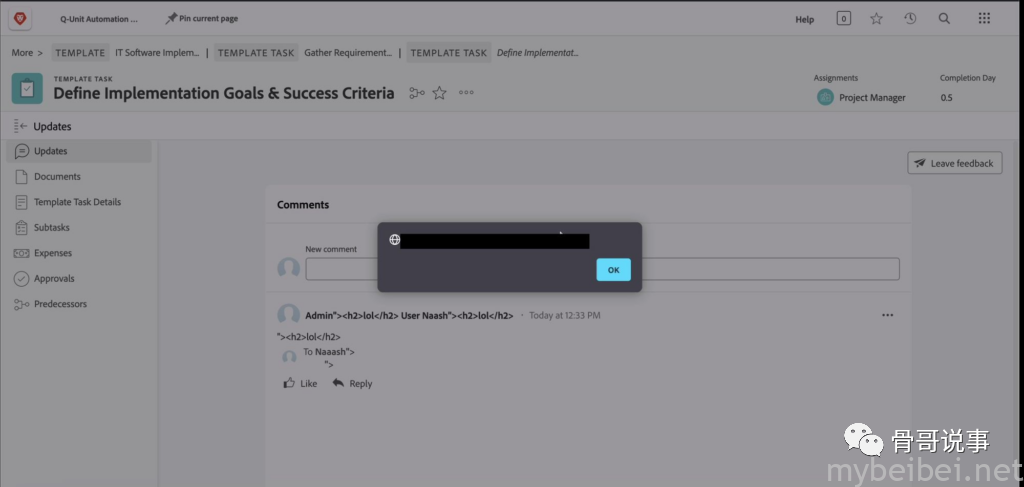The height and width of the screenshot is (487, 1024).
Task: Reply to the comment
Action: pyautogui.click(x=352, y=383)
